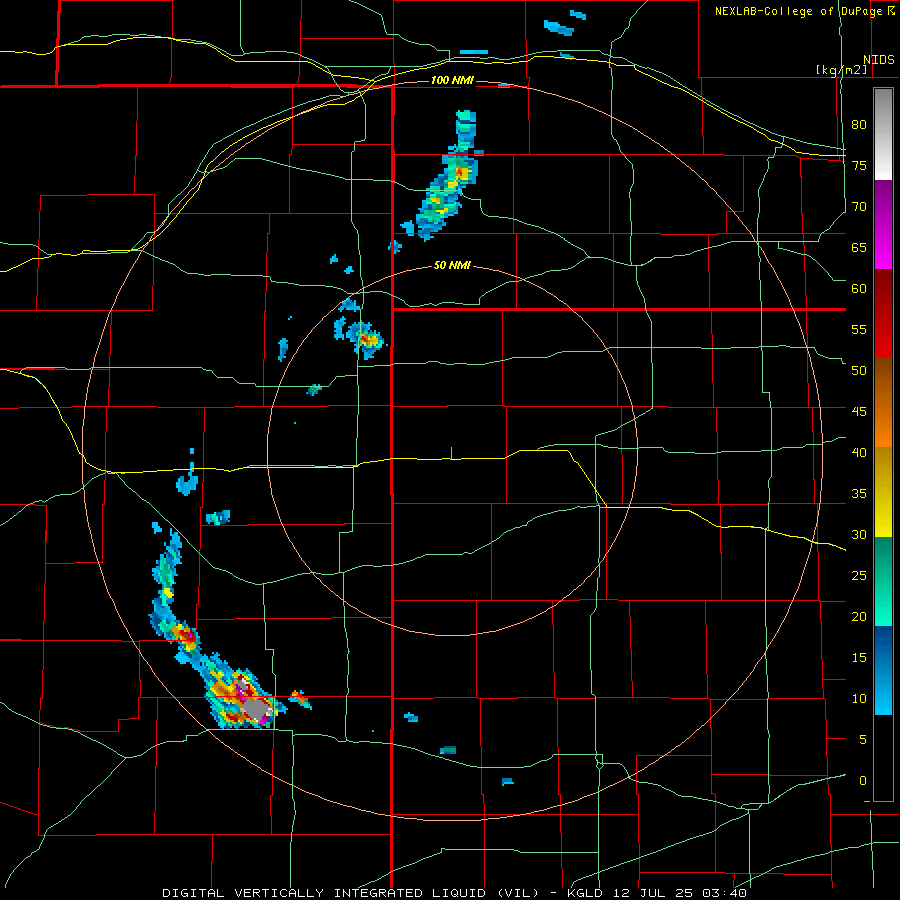Screen dimensions: 900x900
Task: Click the 5 value on VIL scale
Action: click(863, 739)
